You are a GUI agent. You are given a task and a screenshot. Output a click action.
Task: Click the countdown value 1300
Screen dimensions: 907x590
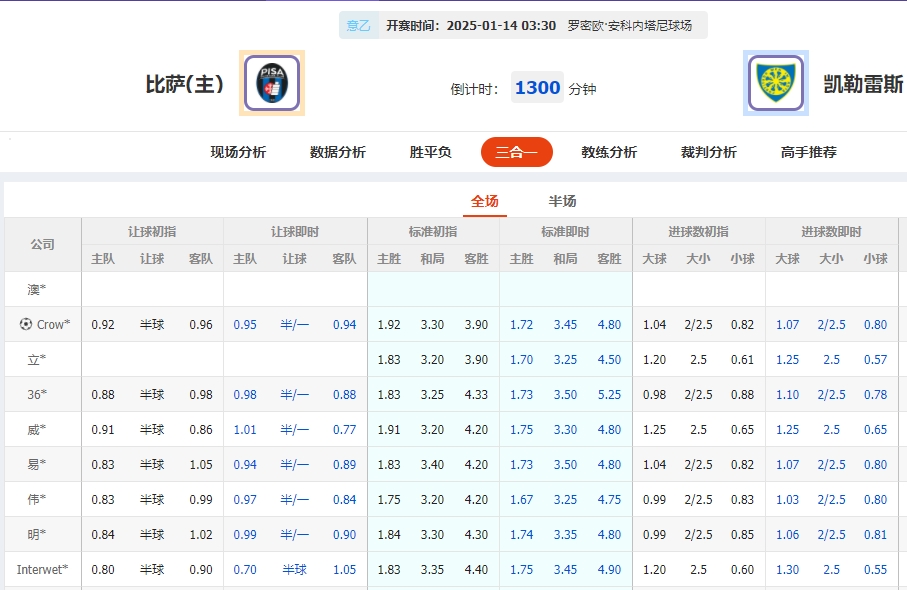coord(537,87)
